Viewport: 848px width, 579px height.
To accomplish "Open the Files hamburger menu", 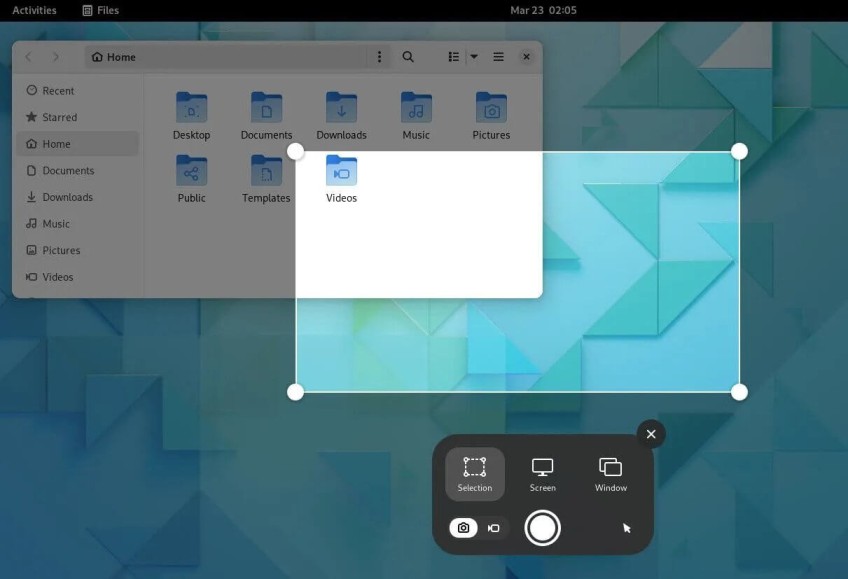I will [x=498, y=57].
